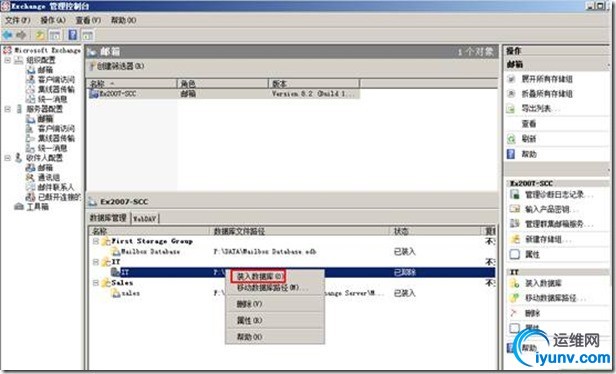This screenshot has width=616, height=374.
Task: Select 通讯组 in the tree
Action: coord(49,178)
